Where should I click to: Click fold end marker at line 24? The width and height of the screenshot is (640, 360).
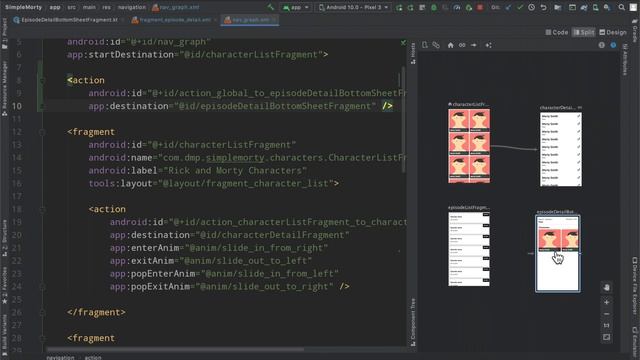click(42, 286)
